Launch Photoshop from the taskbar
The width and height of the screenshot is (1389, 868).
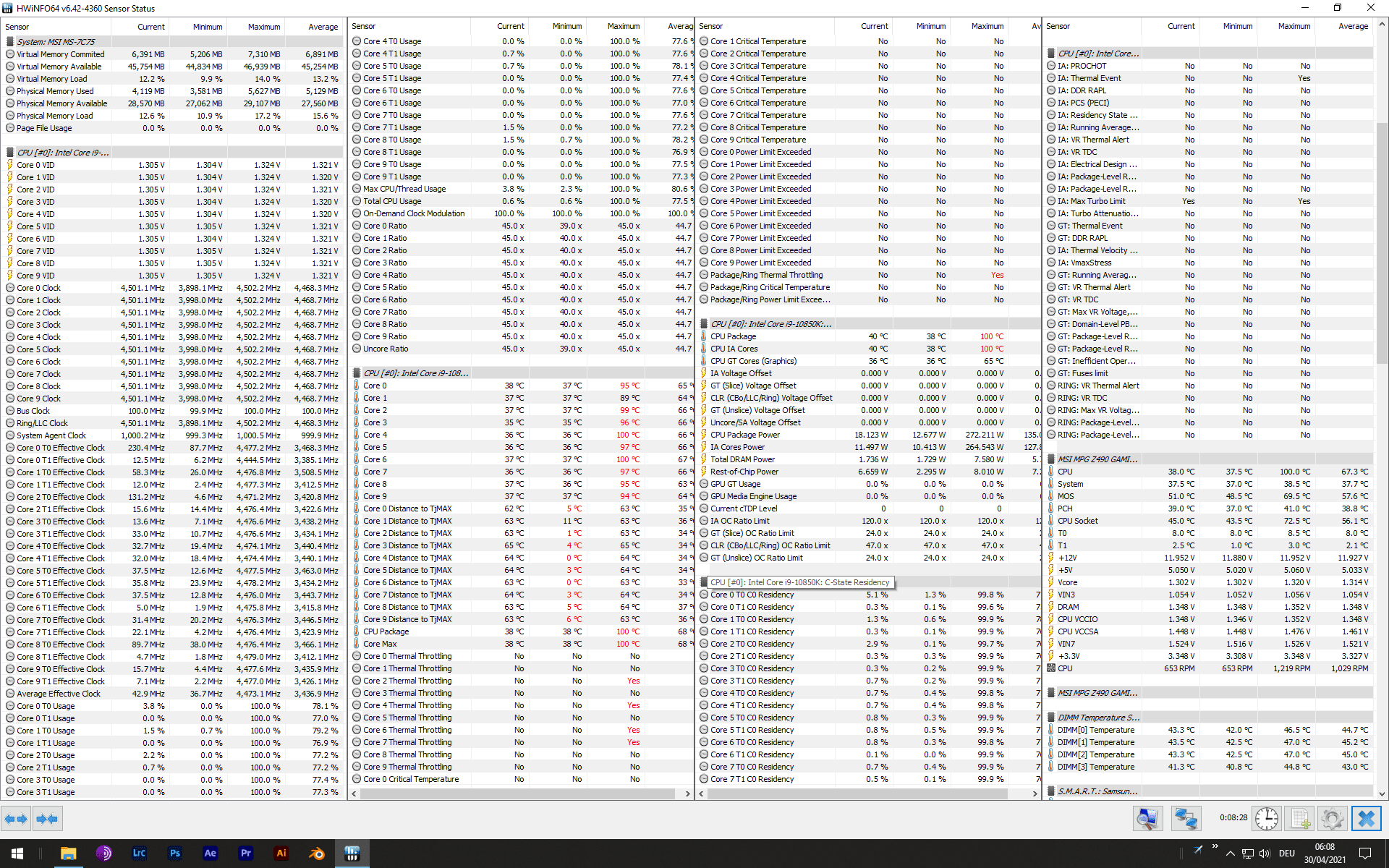pyautogui.click(x=174, y=854)
